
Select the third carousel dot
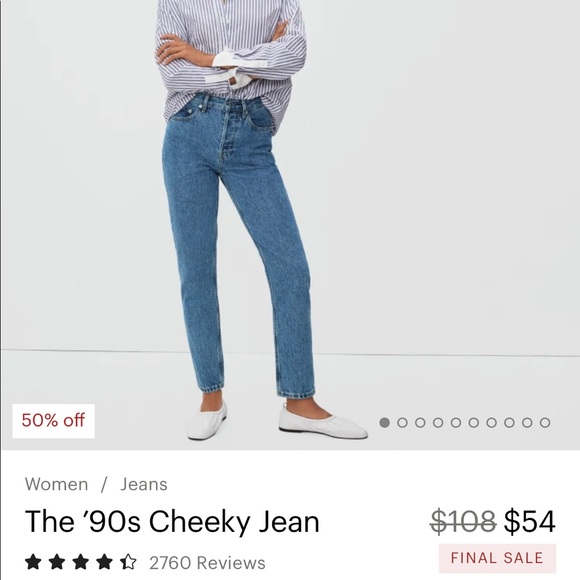(x=420, y=422)
